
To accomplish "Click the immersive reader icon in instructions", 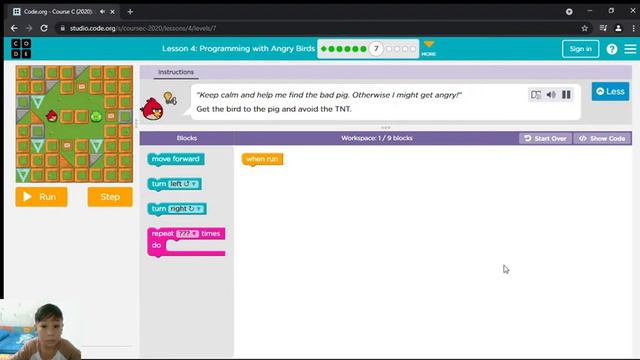I will 536,95.
